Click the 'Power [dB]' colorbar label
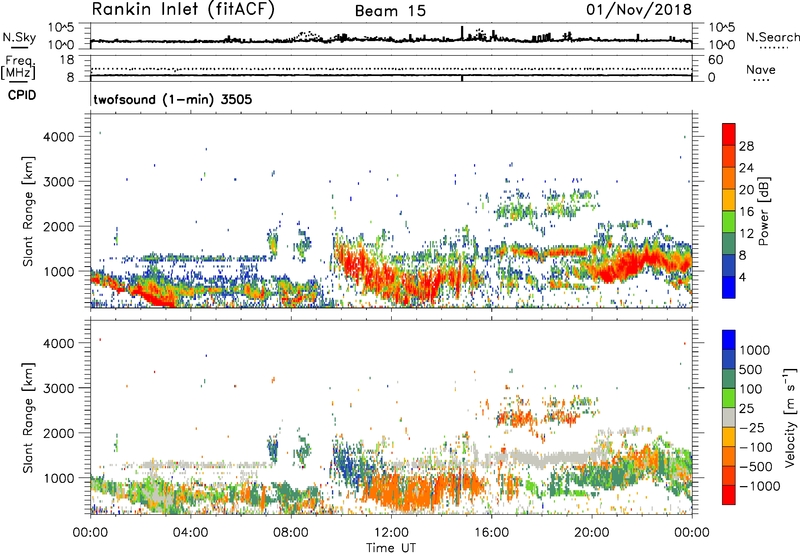 click(x=763, y=211)
